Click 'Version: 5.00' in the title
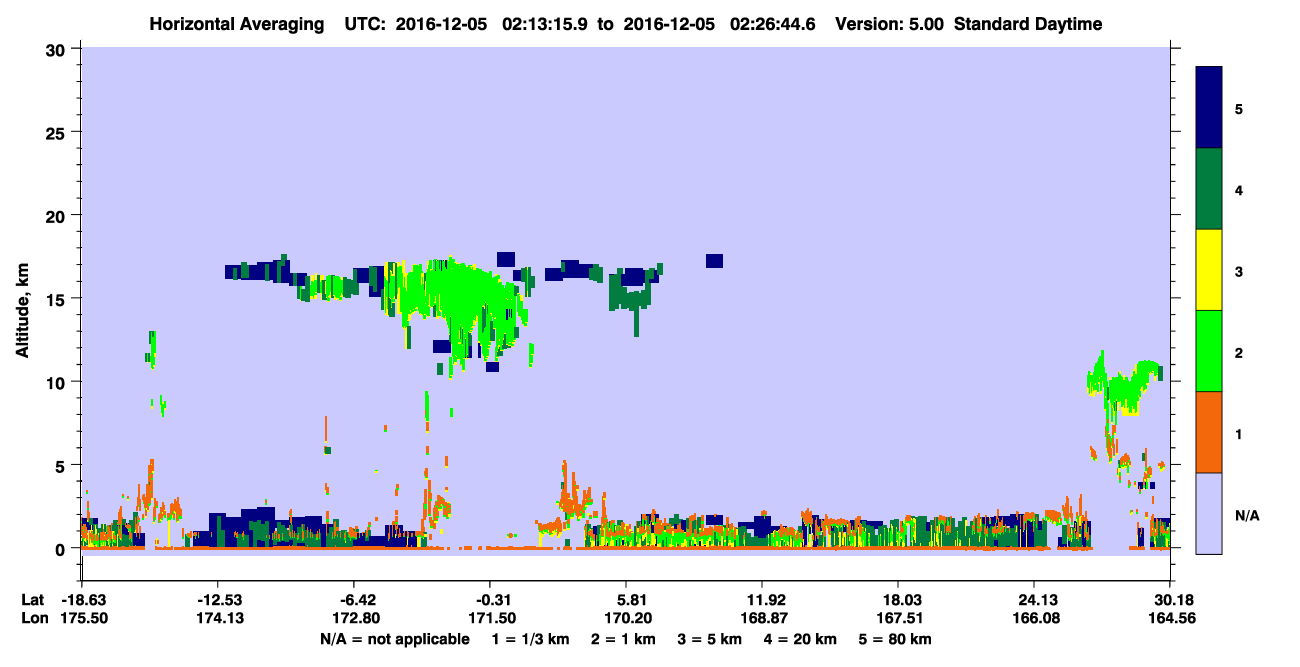 click(x=889, y=24)
